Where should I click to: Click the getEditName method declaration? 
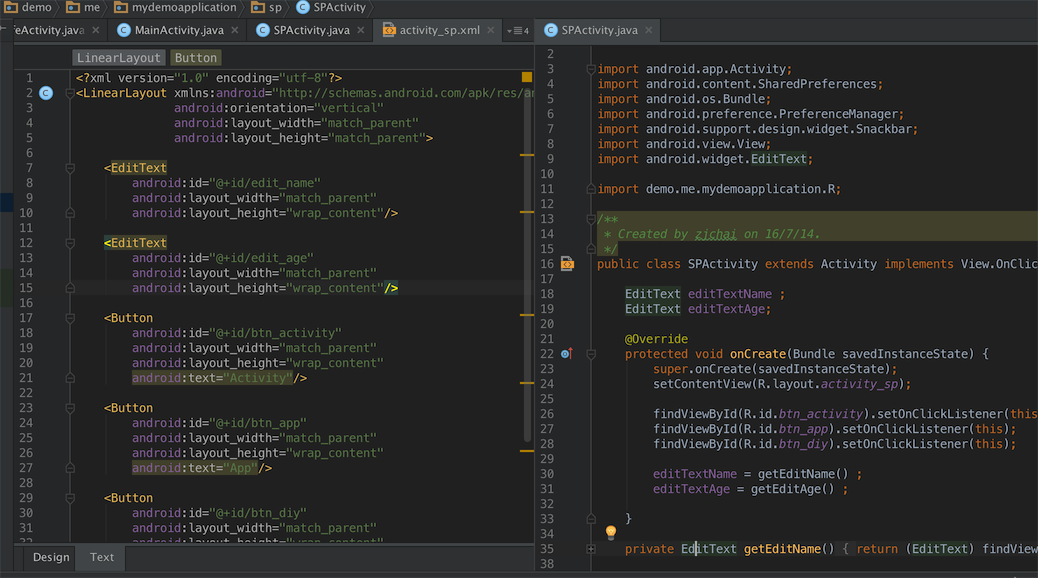(x=782, y=549)
